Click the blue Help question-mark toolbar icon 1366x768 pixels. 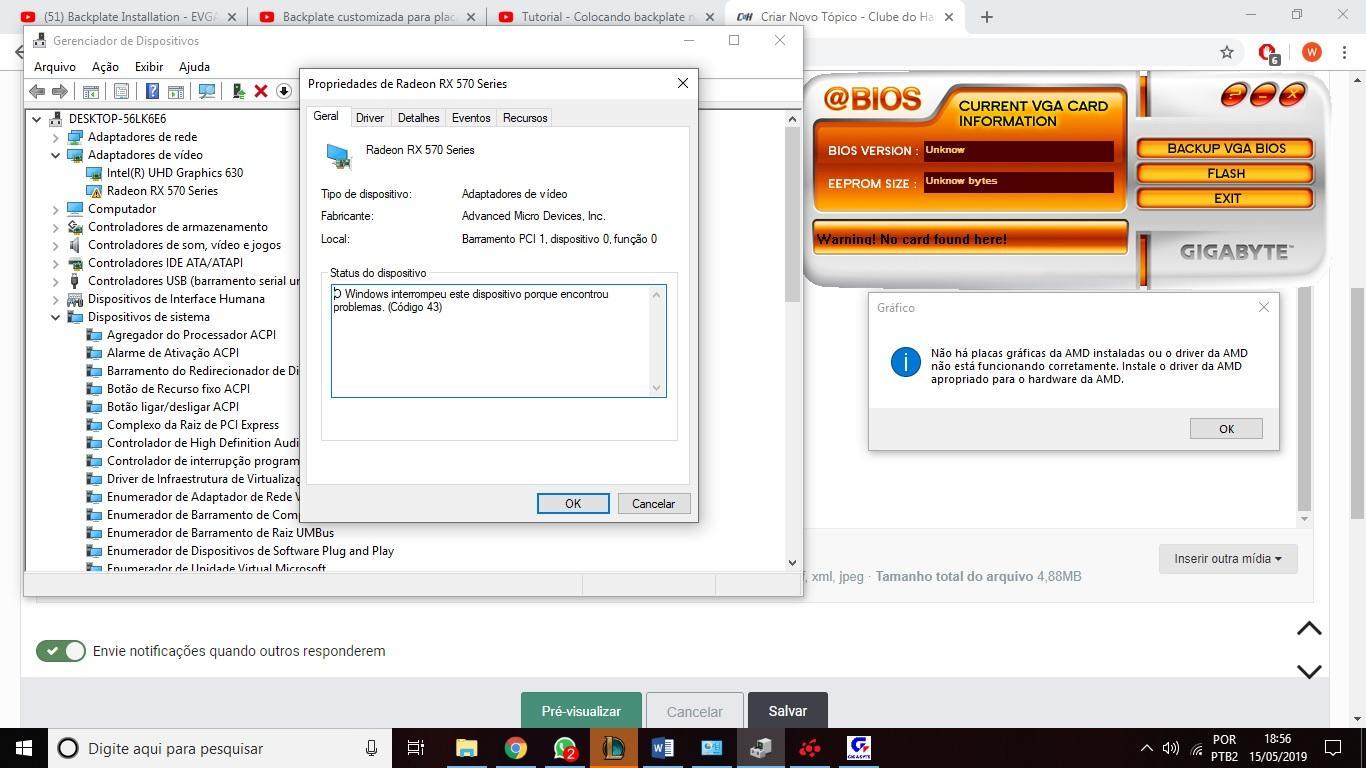tap(152, 91)
